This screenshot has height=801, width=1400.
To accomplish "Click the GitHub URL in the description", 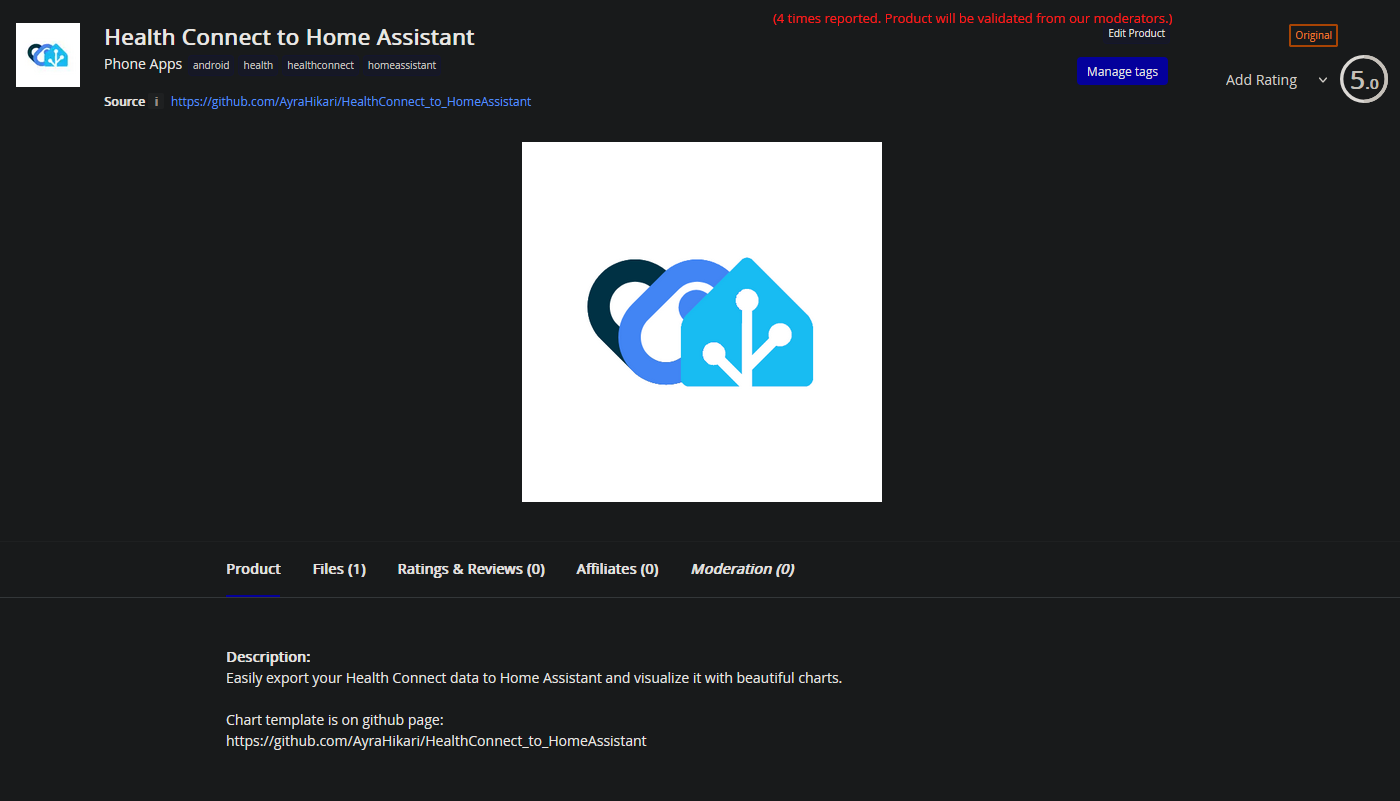I will pos(436,741).
